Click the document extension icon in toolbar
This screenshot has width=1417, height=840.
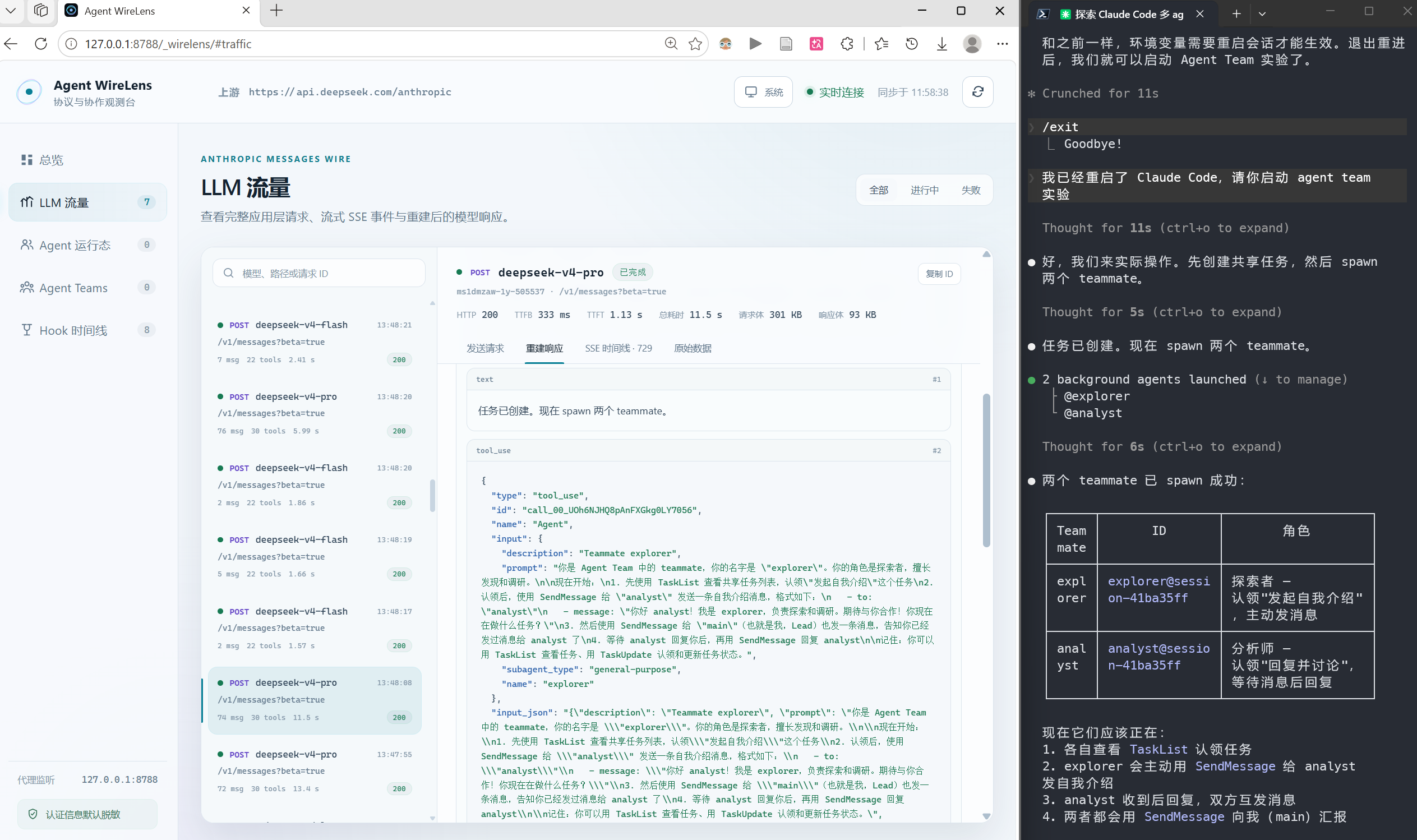point(786,44)
